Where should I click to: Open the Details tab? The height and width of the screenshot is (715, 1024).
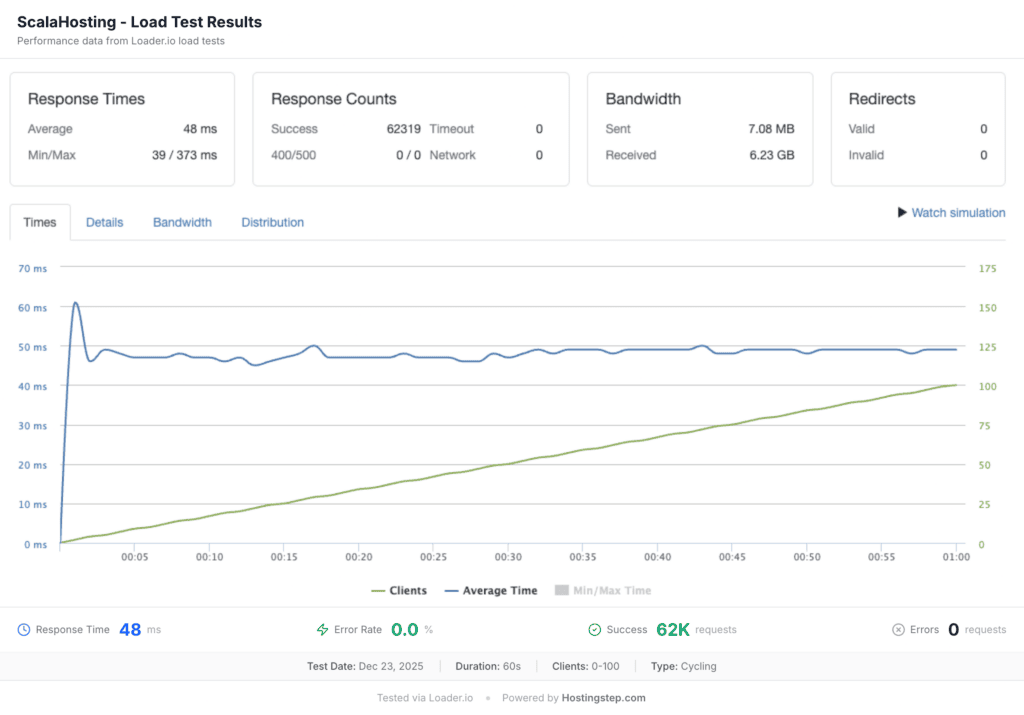(x=104, y=222)
